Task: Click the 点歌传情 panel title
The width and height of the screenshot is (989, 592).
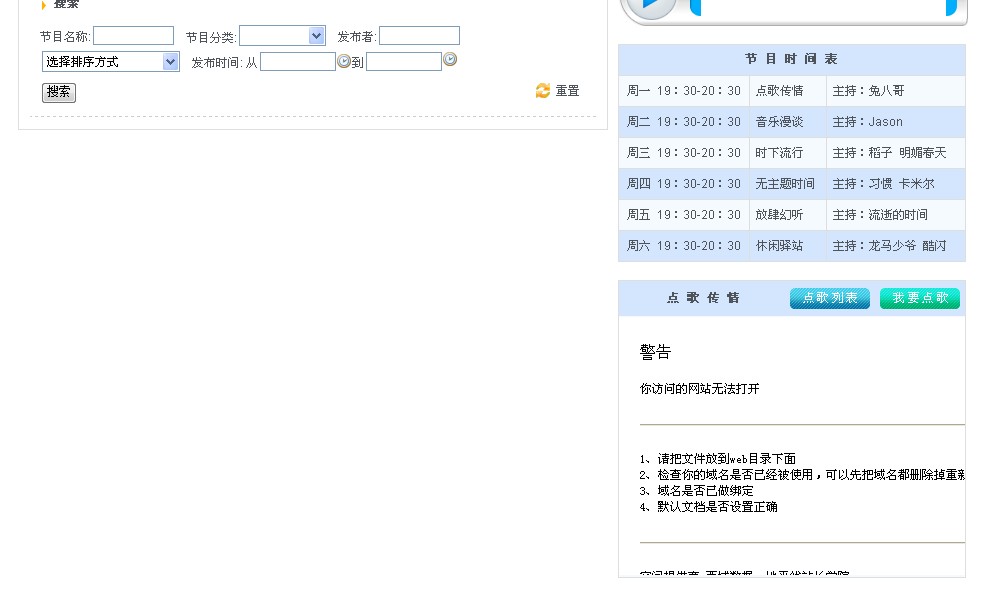Action: click(703, 298)
